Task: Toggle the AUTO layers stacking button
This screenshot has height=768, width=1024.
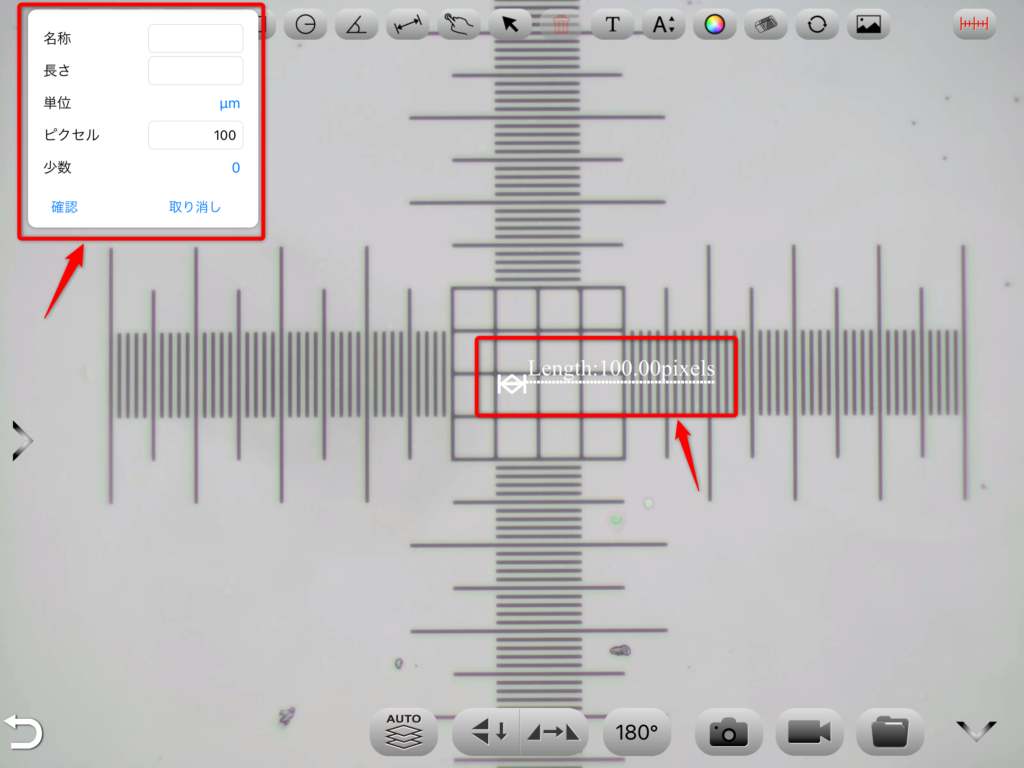Action: point(404,732)
